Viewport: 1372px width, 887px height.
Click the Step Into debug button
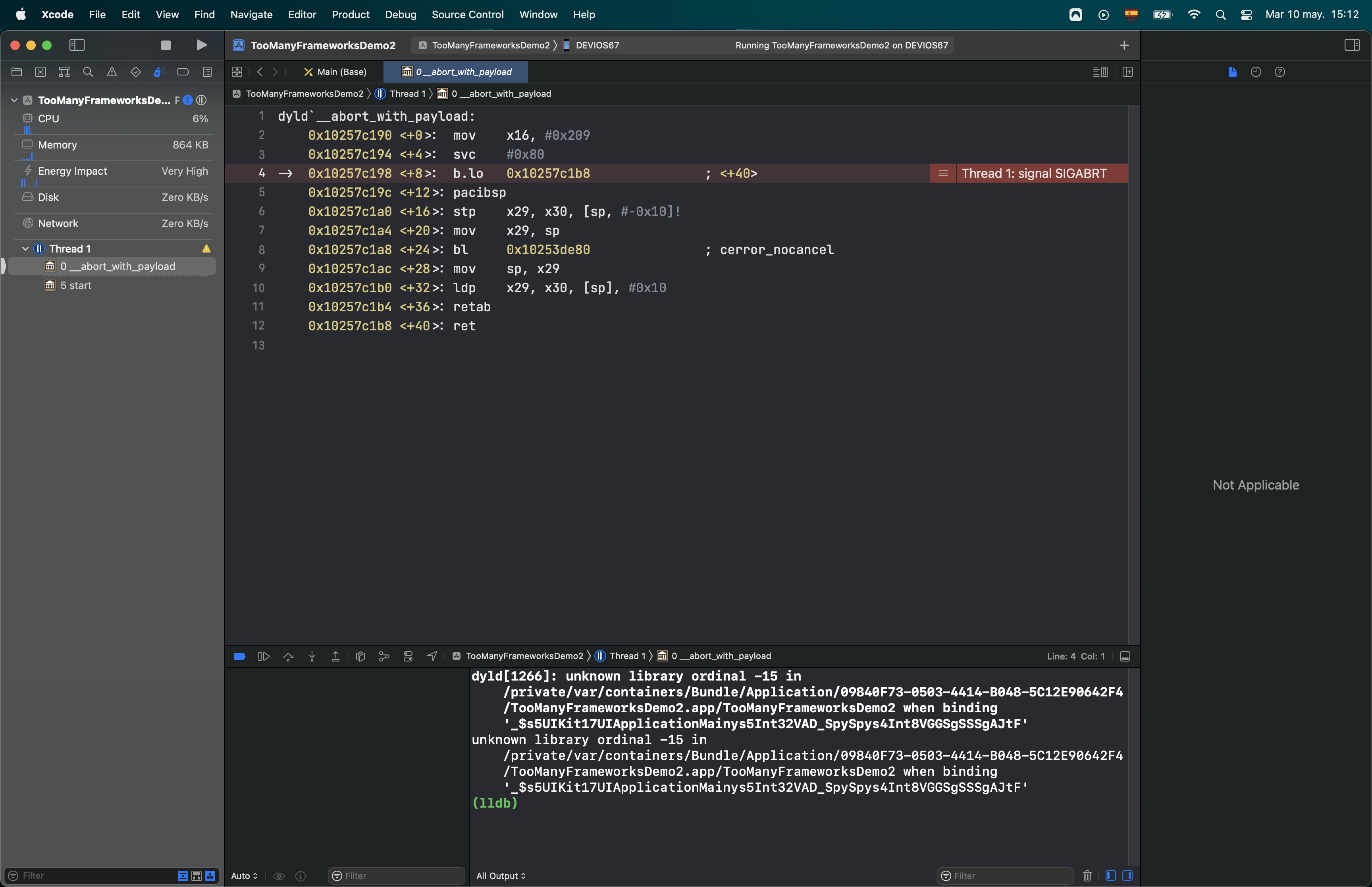pos(312,656)
